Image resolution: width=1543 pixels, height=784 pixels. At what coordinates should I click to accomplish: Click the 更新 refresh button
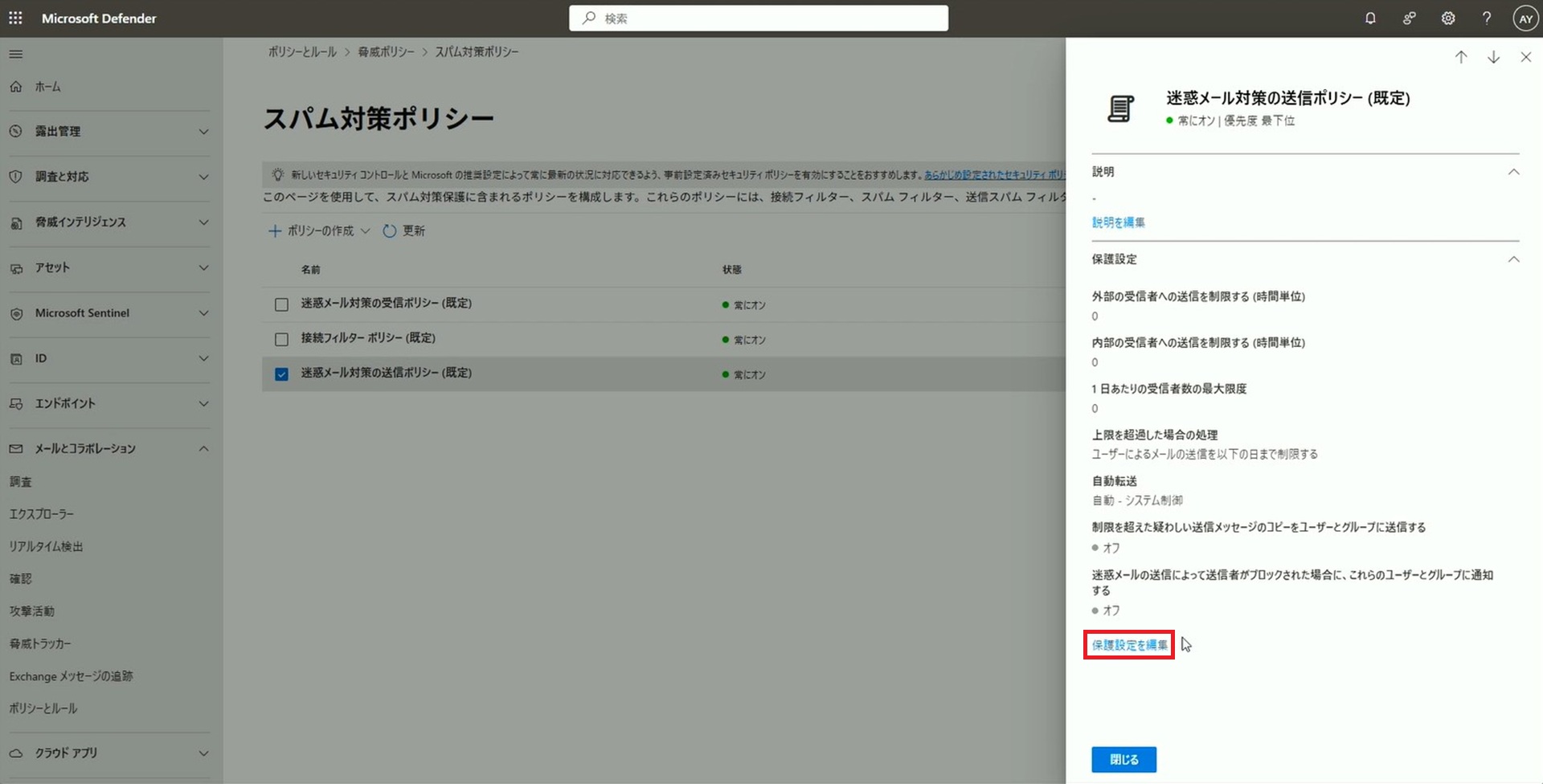pos(404,231)
